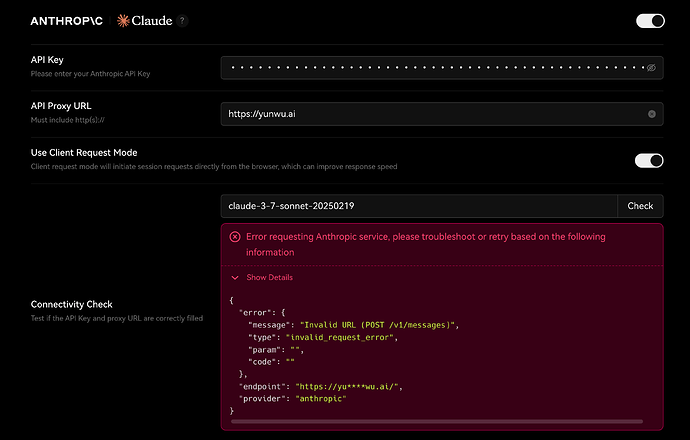Click the red error message banner text
The image size is (690, 440).
click(425, 244)
